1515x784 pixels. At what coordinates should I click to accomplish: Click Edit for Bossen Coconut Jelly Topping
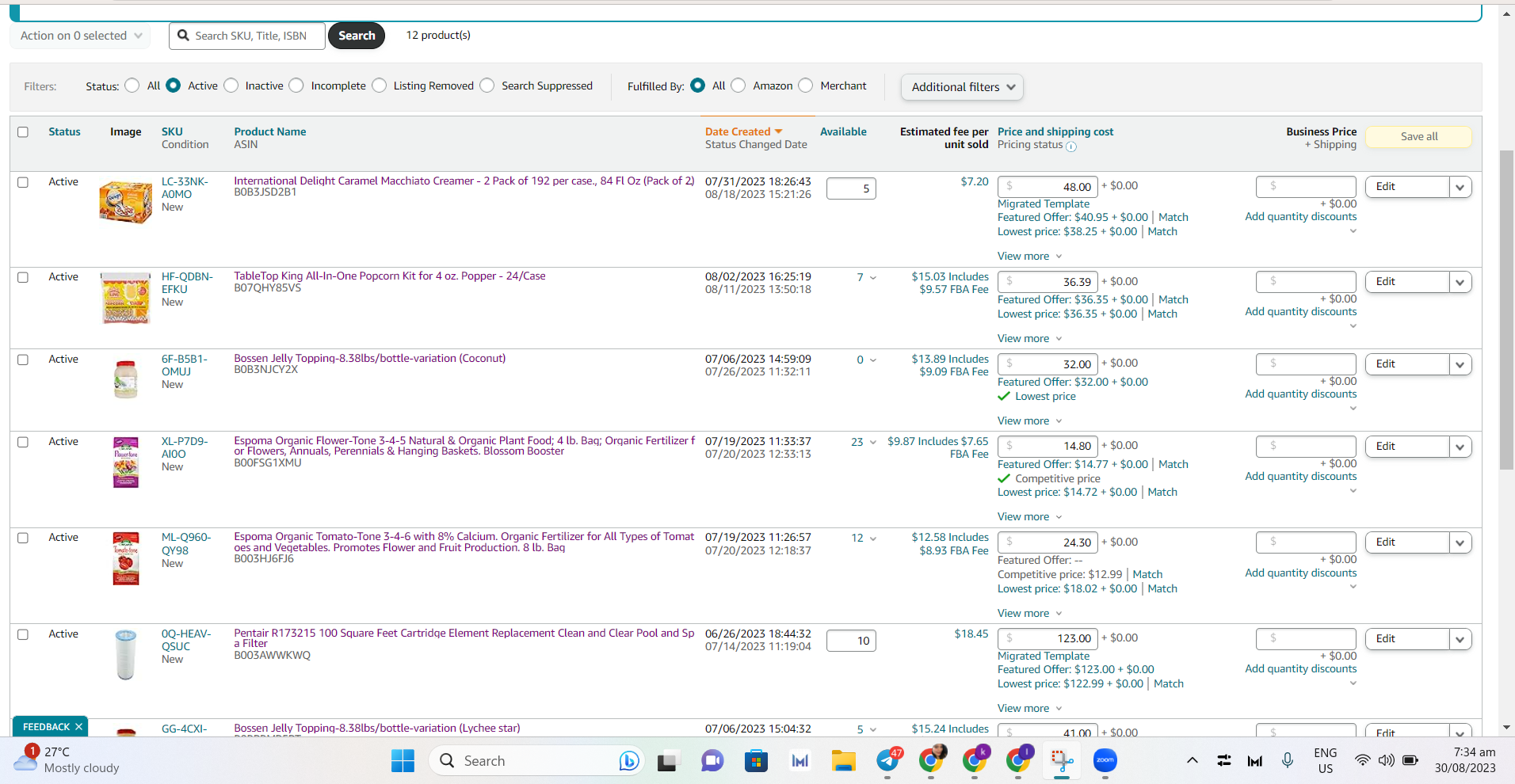(x=1407, y=364)
